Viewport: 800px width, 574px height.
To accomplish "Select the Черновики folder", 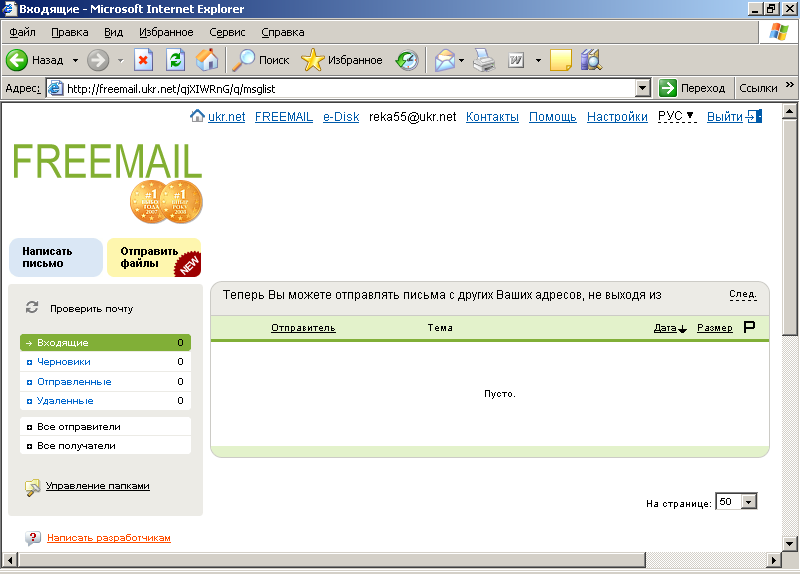I will pos(105,362).
